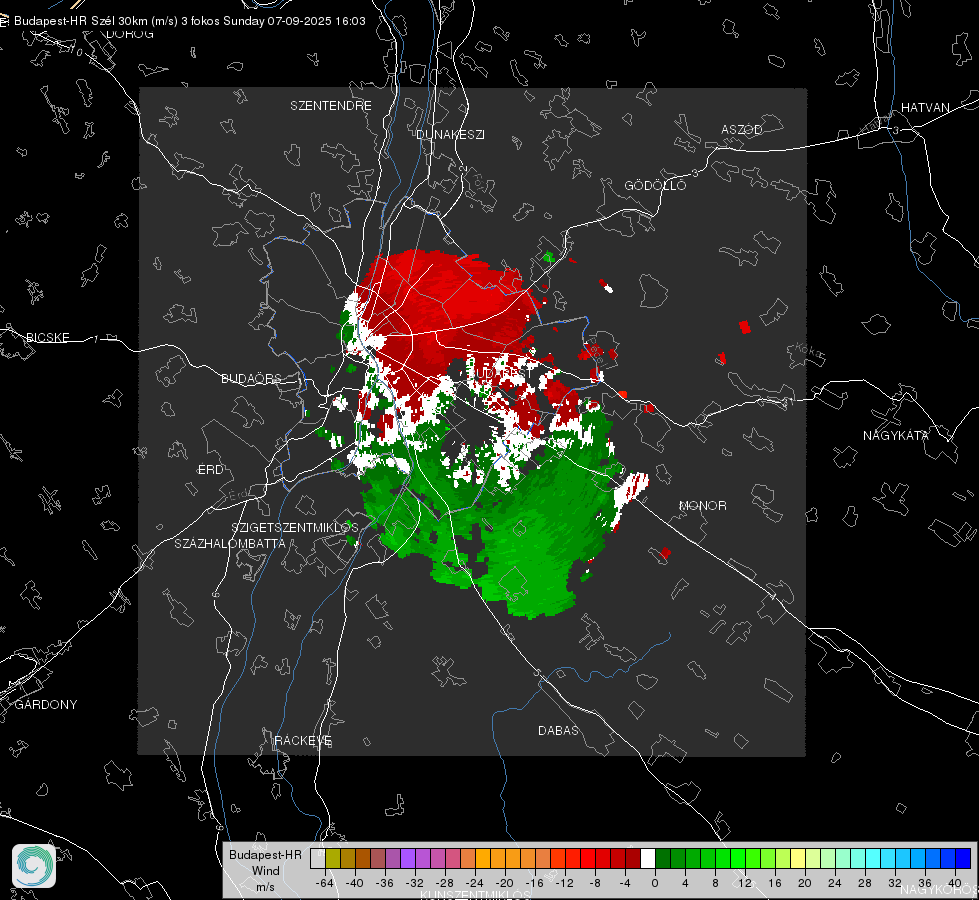Click the SZÁZHALOMBATTA town label
This screenshot has width=979, height=900.
230,543
